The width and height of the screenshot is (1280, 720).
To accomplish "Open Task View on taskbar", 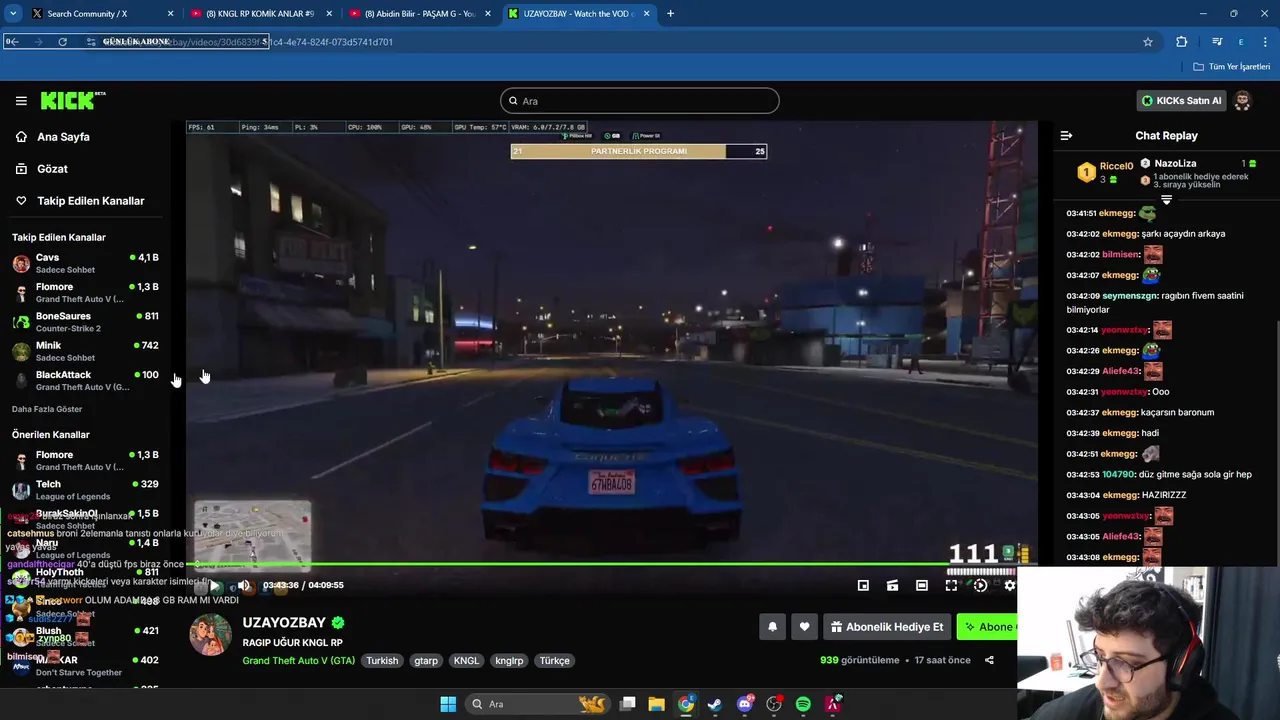I will 628,704.
